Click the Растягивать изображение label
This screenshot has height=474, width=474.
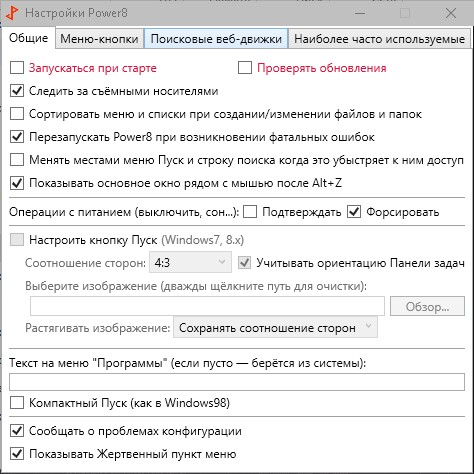tap(98, 328)
